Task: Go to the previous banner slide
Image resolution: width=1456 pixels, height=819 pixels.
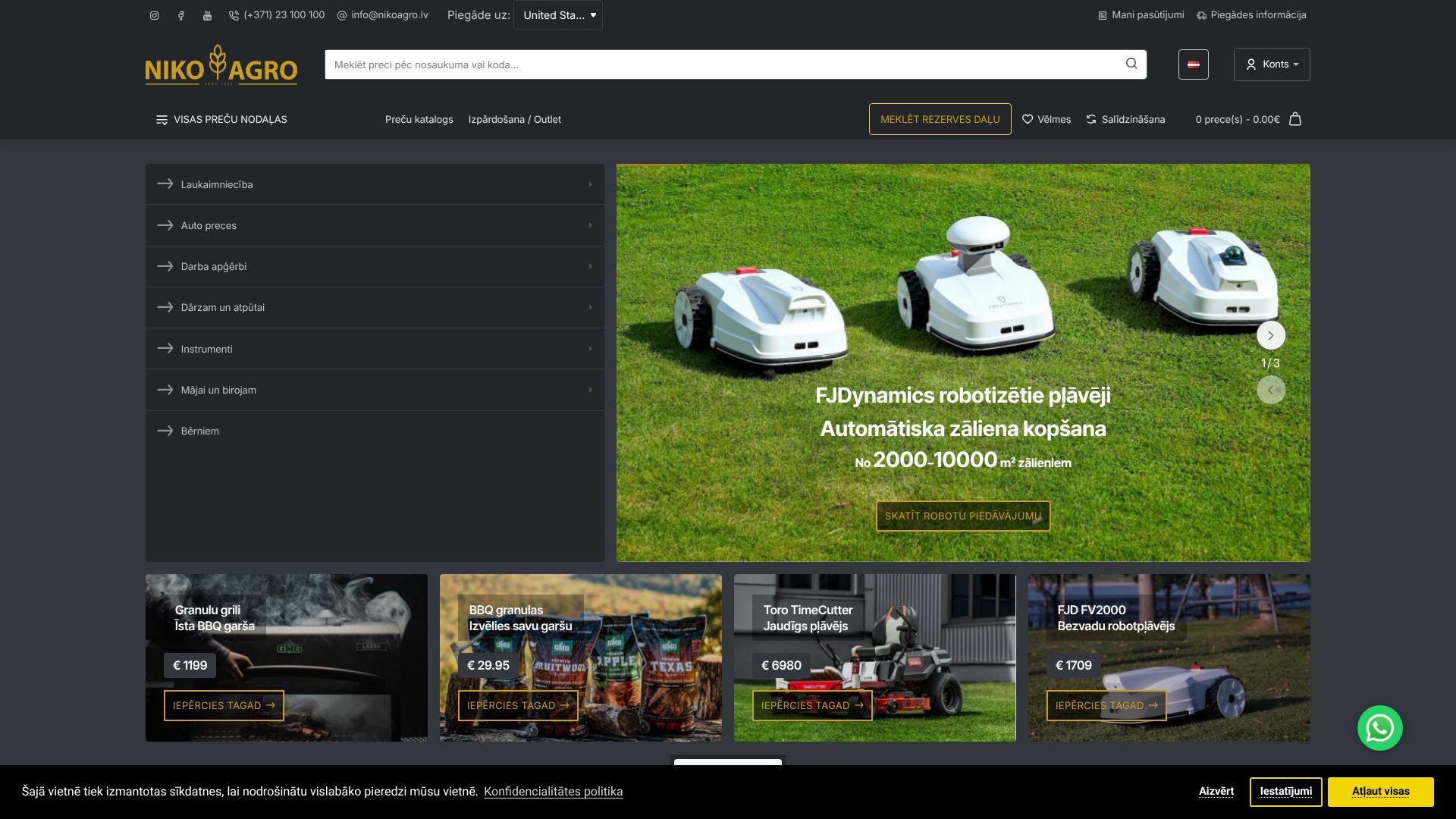Action: (1271, 390)
